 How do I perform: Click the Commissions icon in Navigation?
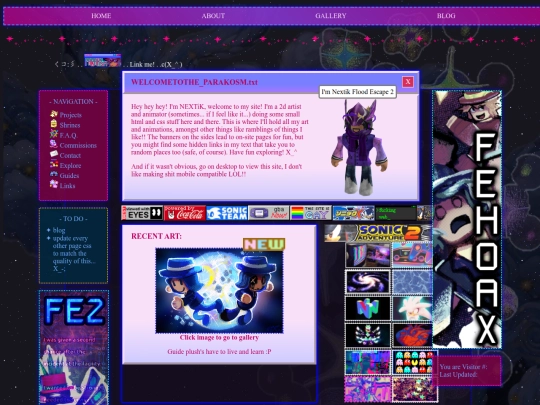click(x=54, y=144)
